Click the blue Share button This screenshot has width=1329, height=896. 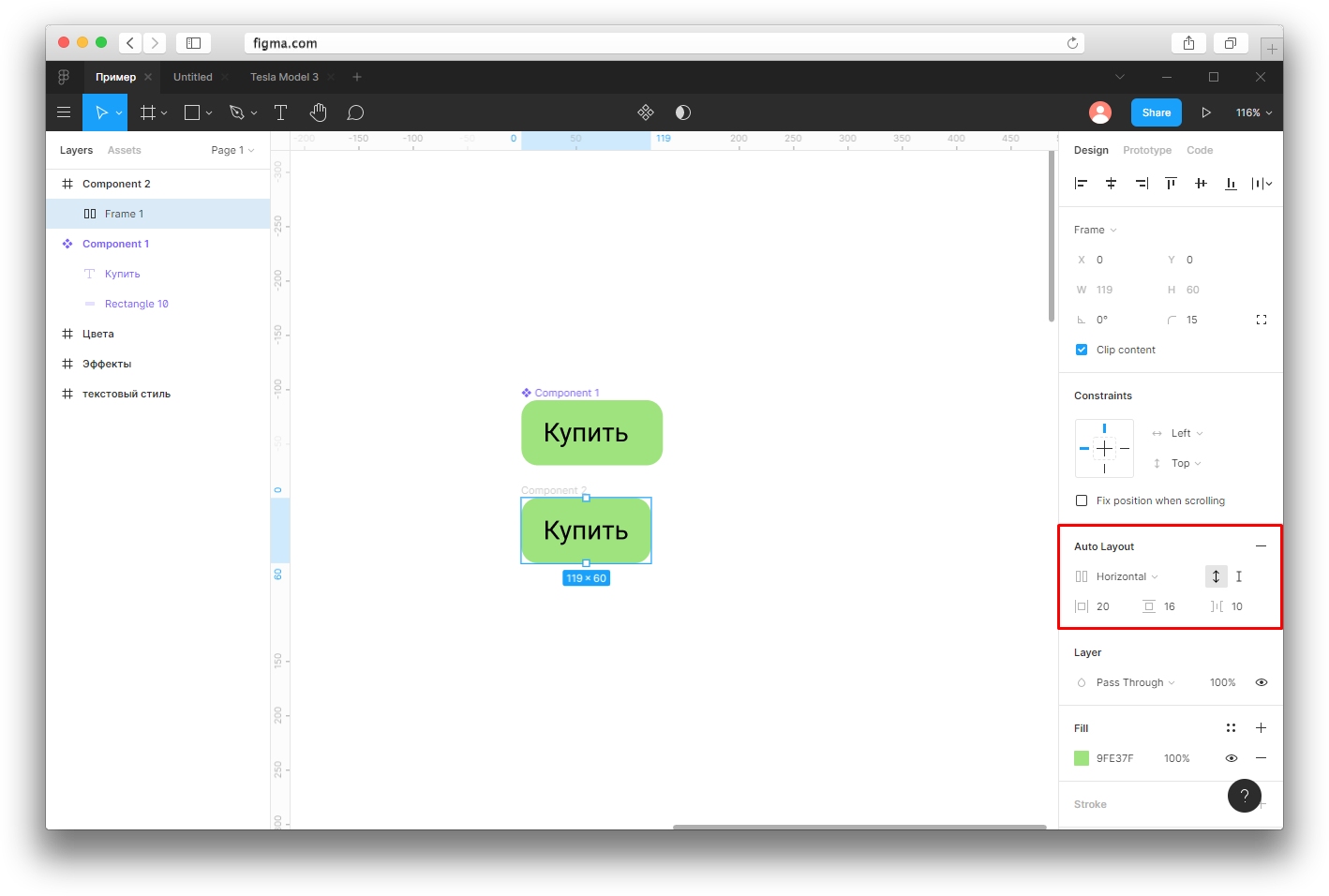(1157, 112)
